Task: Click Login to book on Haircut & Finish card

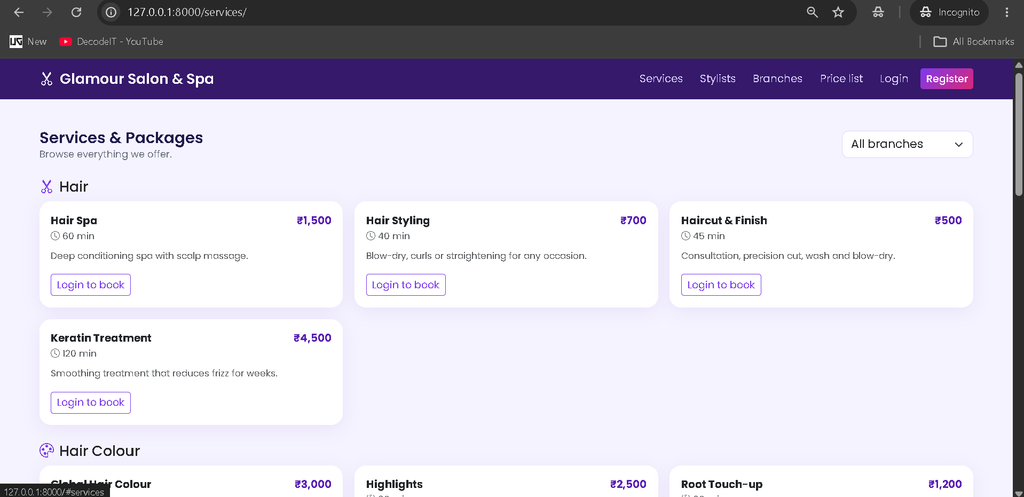Action: tap(721, 285)
